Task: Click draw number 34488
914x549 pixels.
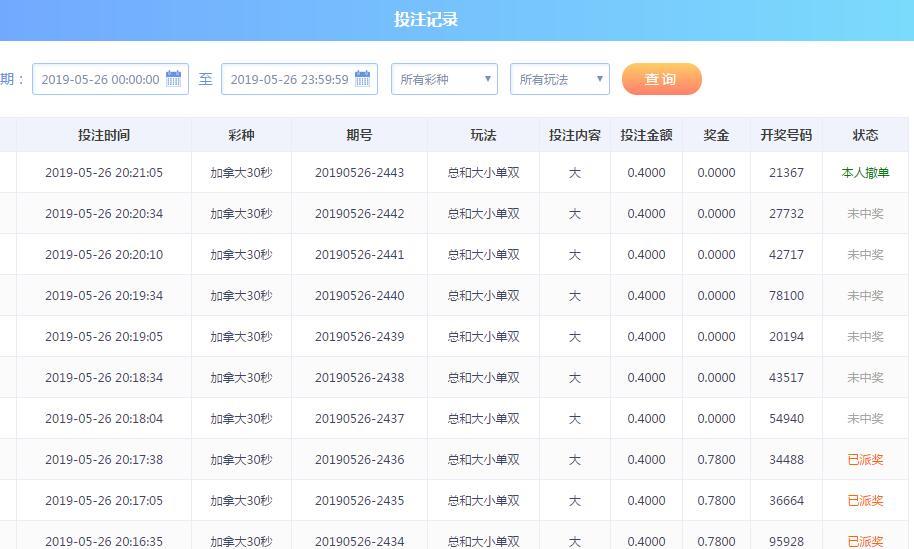Action: (786, 460)
